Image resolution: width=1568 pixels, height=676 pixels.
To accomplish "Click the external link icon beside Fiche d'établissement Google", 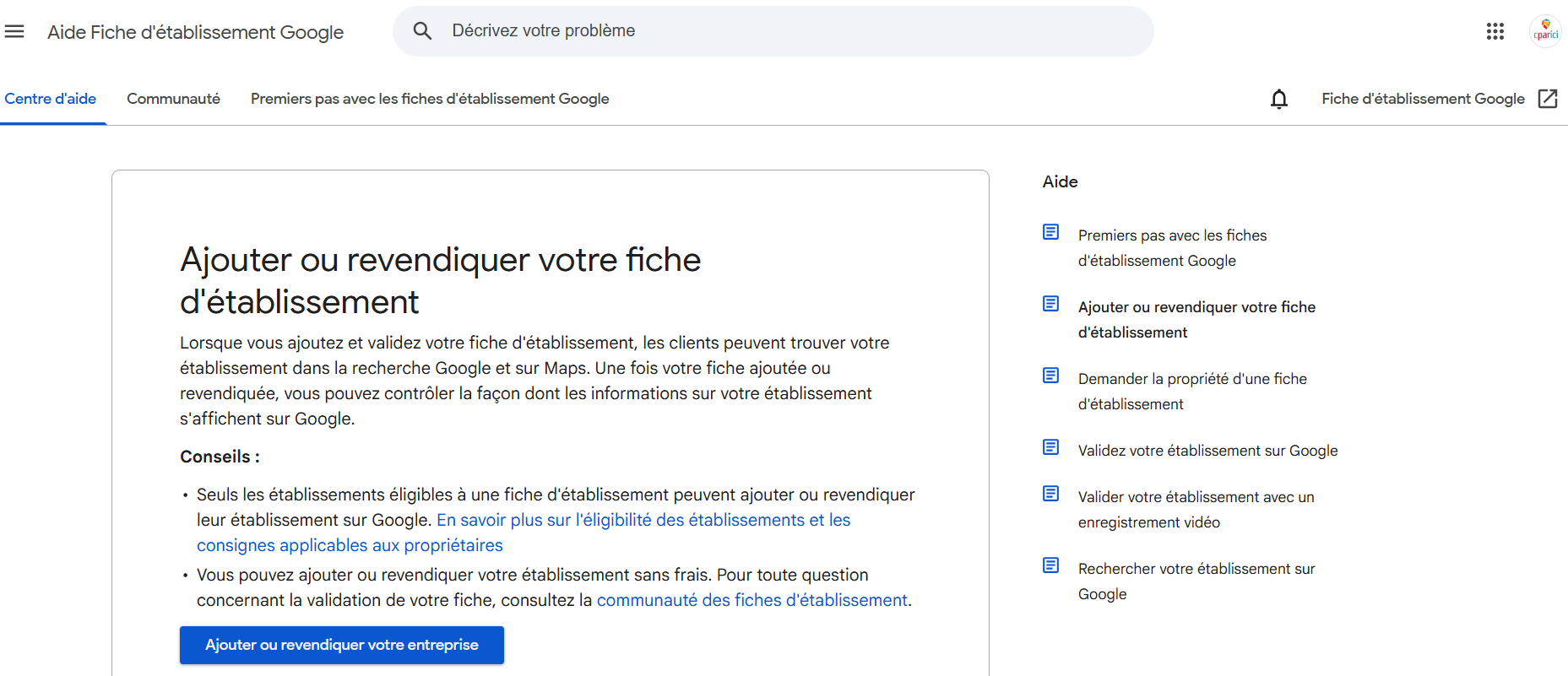I will [x=1547, y=99].
